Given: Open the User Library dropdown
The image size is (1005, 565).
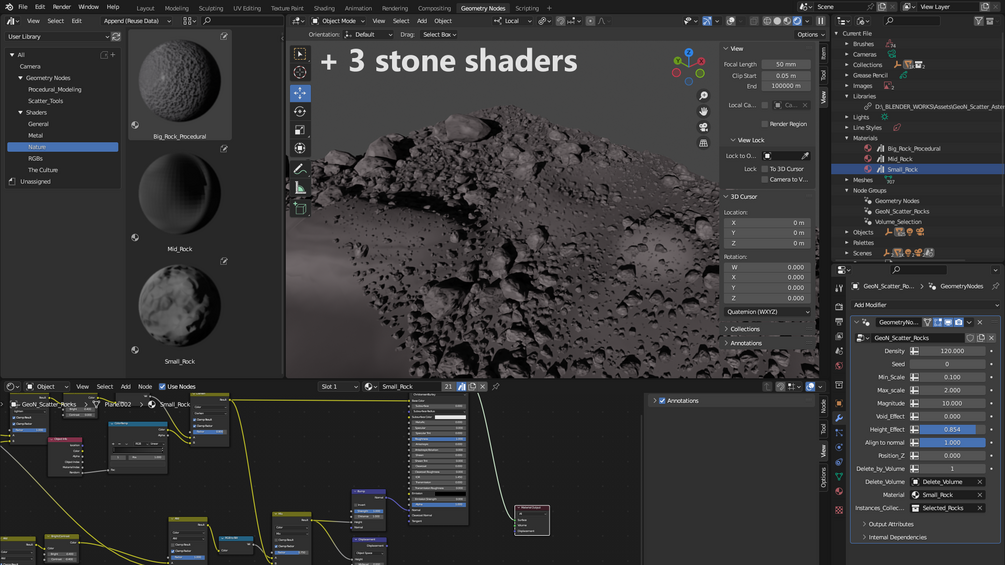Looking at the screenshot, I should click(x=58, y=37).
